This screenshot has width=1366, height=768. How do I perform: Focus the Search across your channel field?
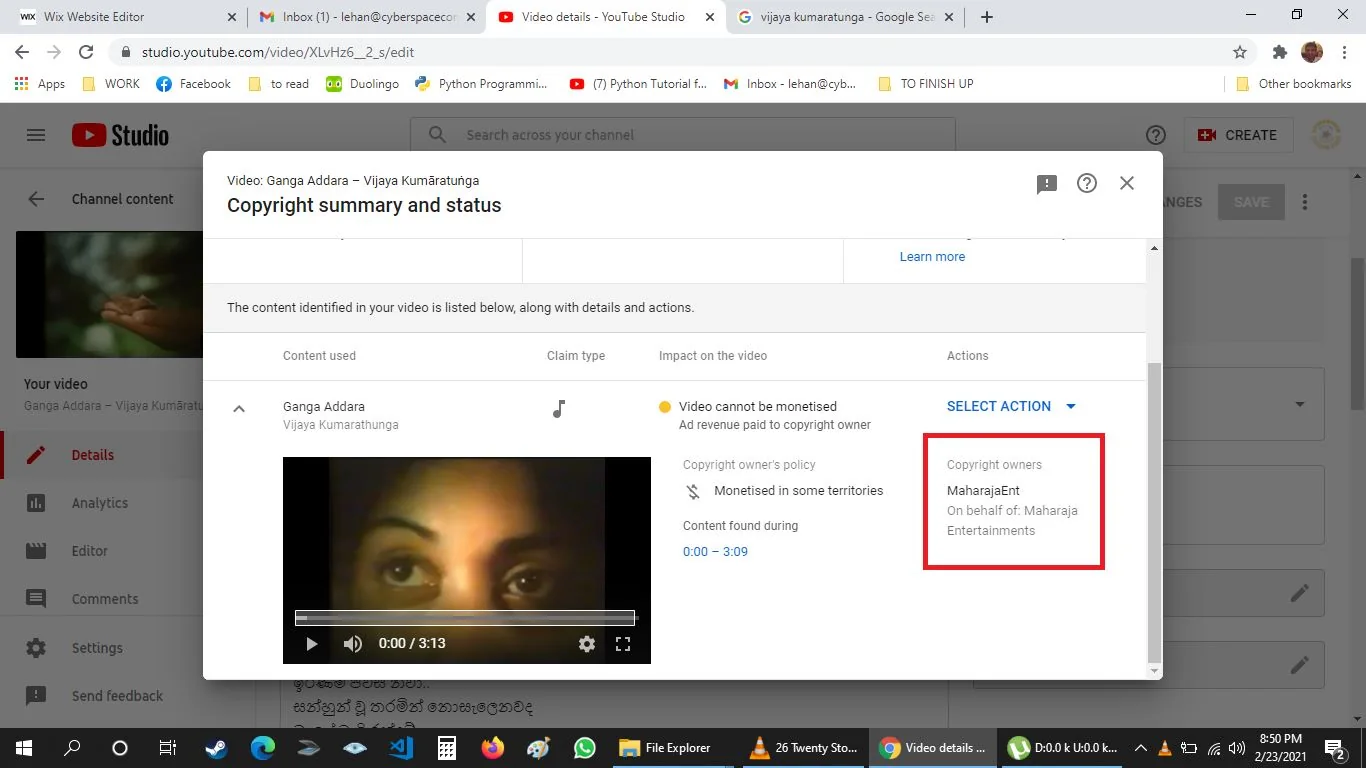tap(682, 135)
